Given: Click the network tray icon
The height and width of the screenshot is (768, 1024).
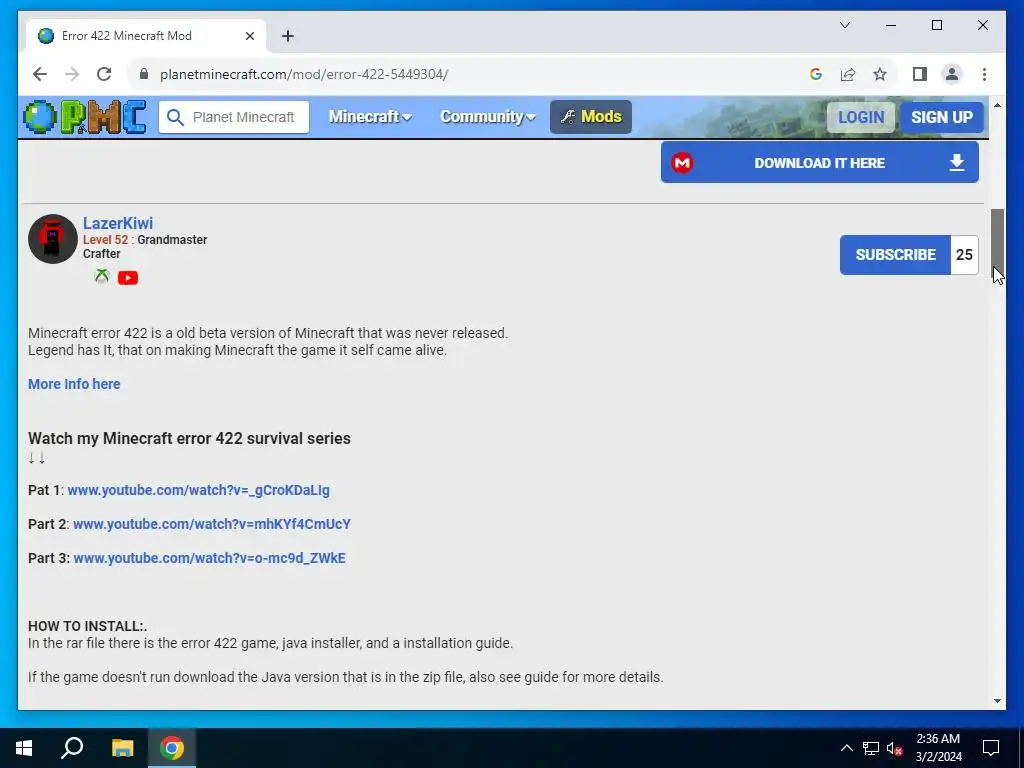Looking at the screenshot, I should click(871, 748).
